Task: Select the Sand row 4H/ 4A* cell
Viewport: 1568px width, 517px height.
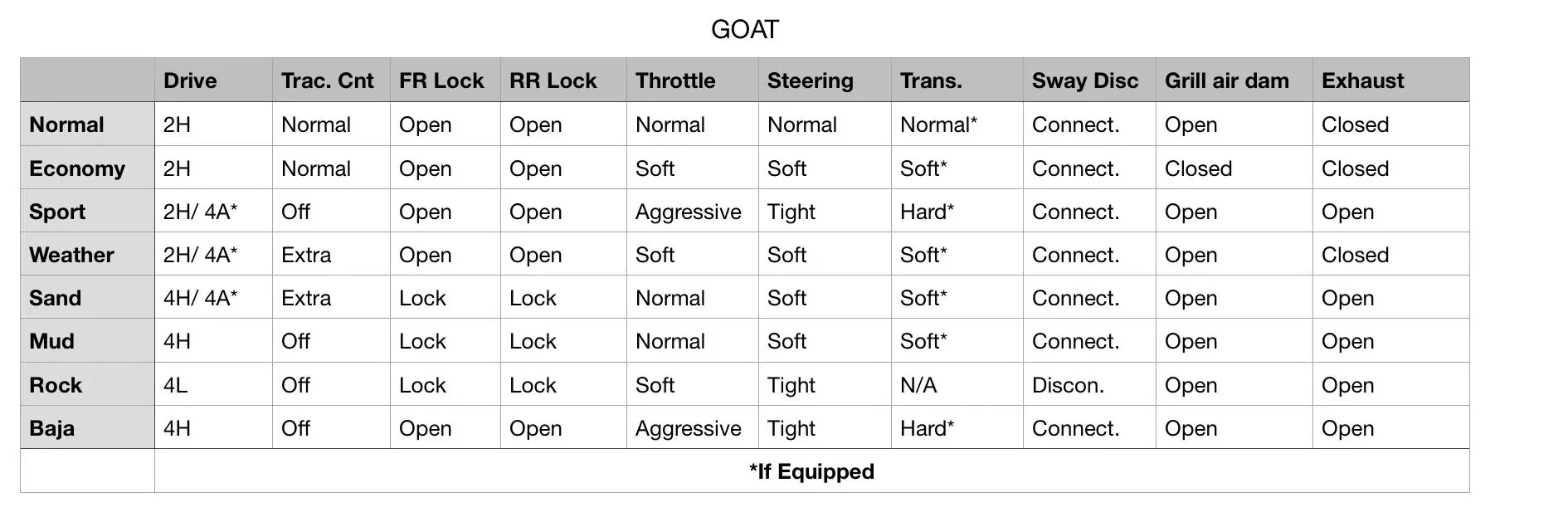Action: (213, 298)
